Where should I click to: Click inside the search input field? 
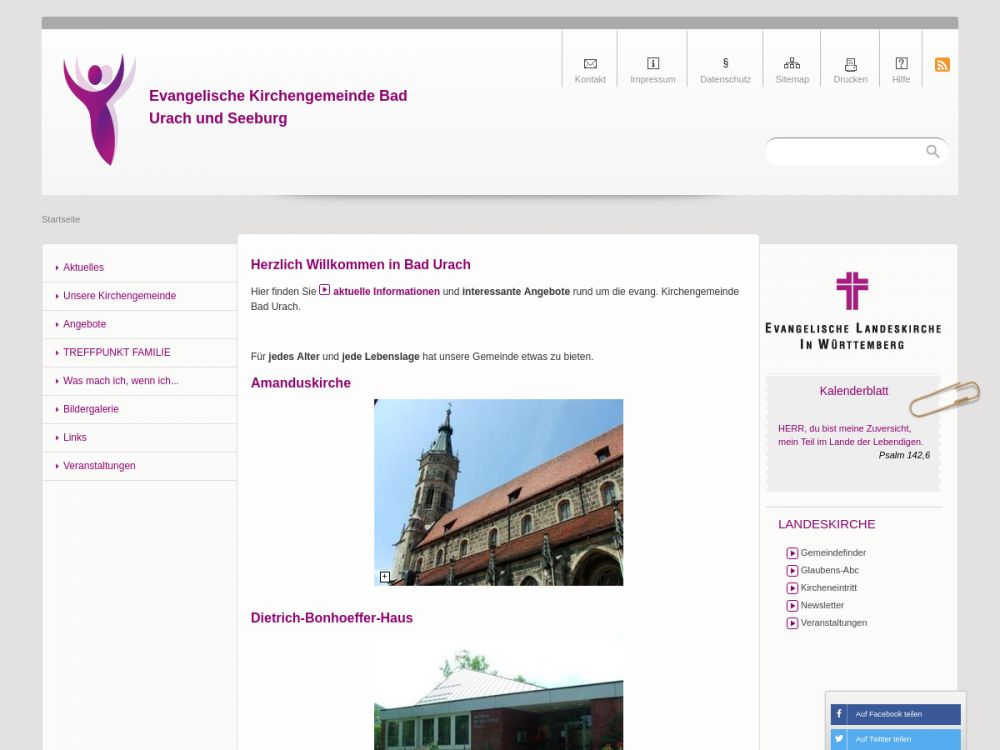click(845, 152)
